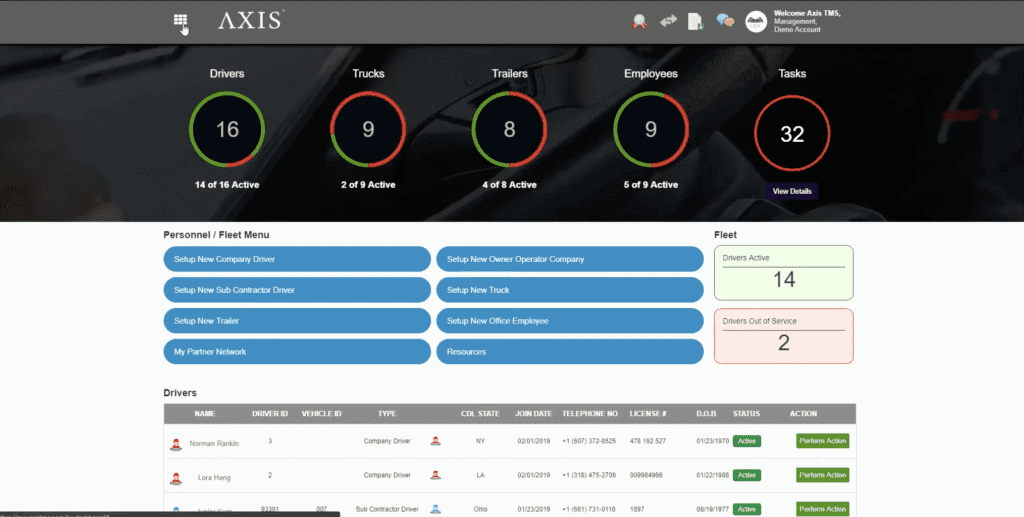The width and height of the screenshot is (1024, 517).
Task: Open the document icon in header
Action: [696, 21]
